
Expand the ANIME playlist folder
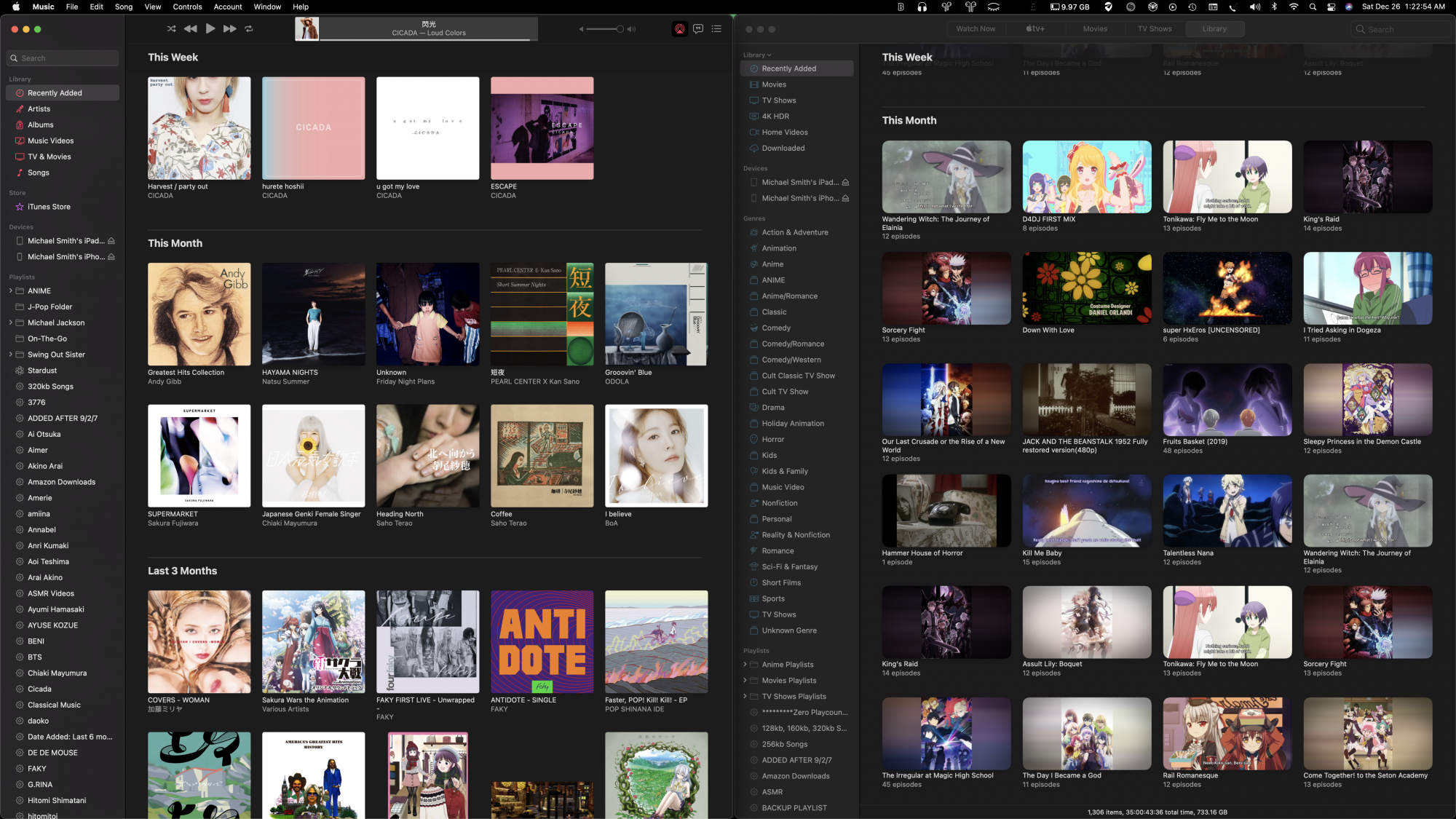11,291
